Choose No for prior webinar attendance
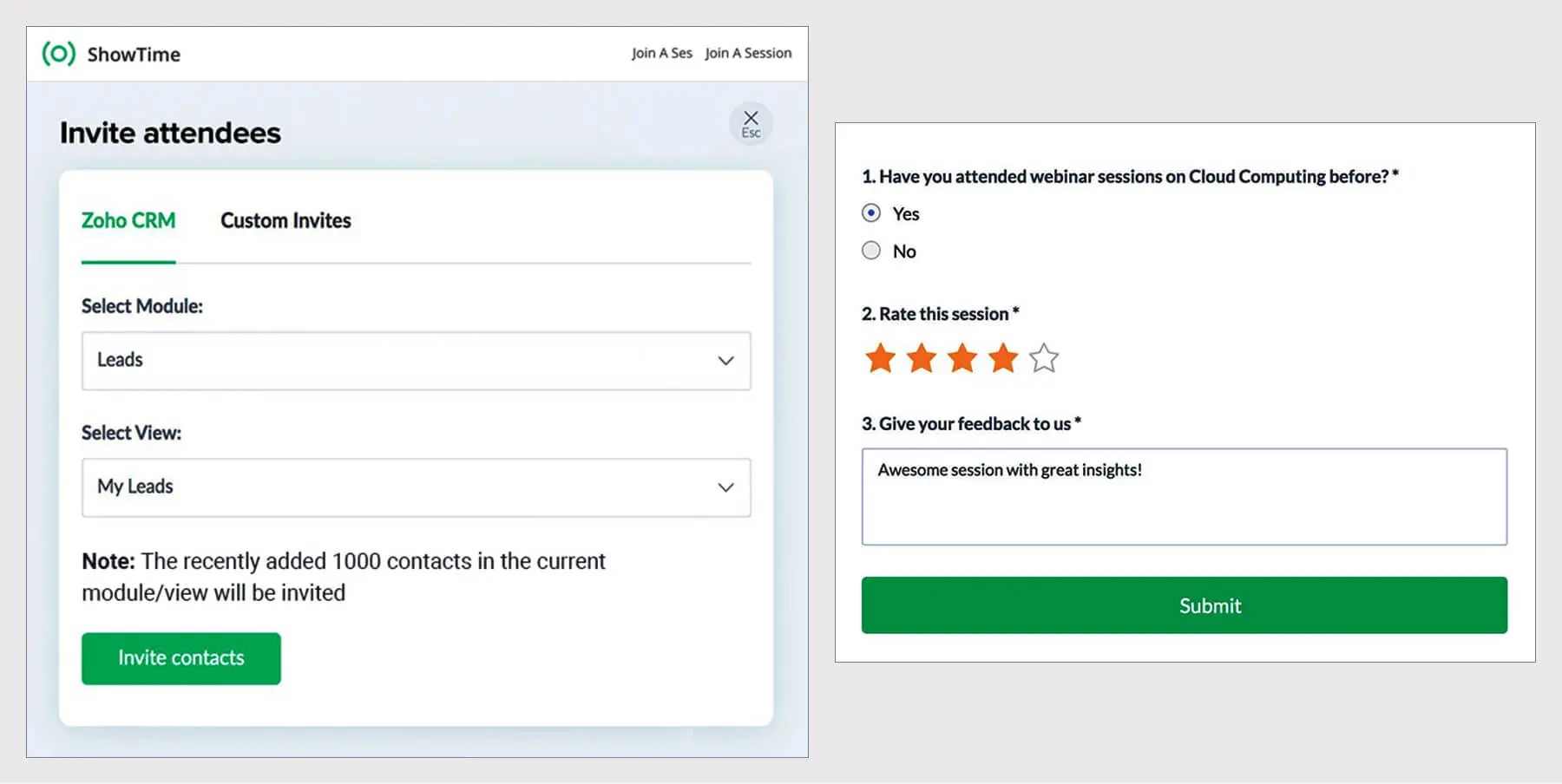Viewport: 1562px width, 784px height. (871, 251)
